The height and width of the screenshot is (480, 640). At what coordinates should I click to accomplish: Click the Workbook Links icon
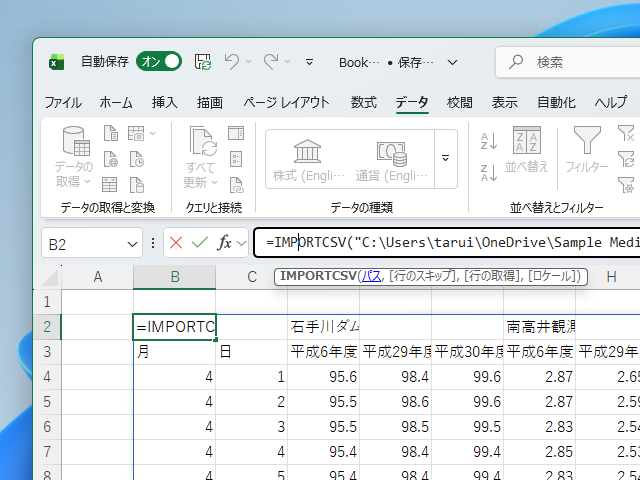236,185
